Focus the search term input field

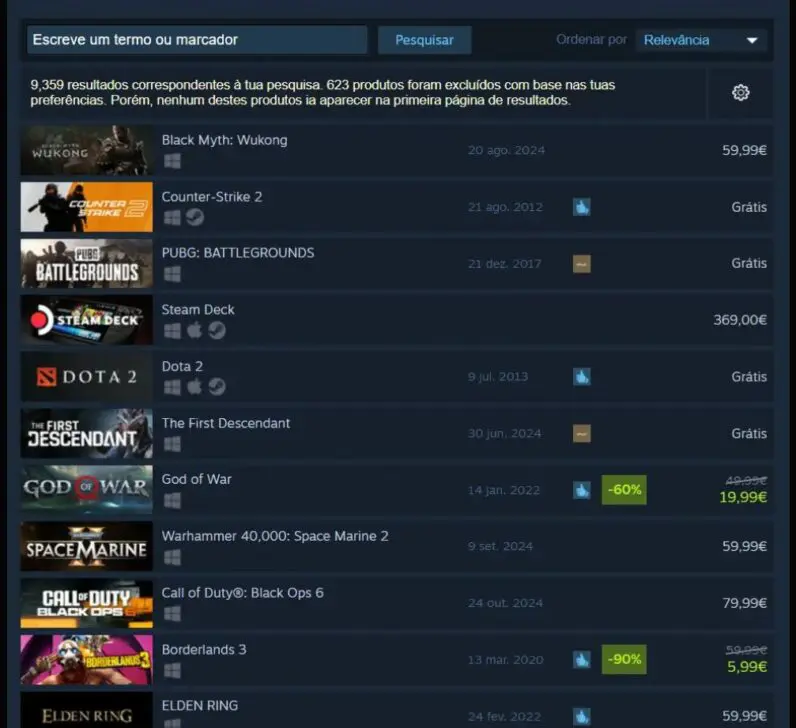(x=197, y=40)
